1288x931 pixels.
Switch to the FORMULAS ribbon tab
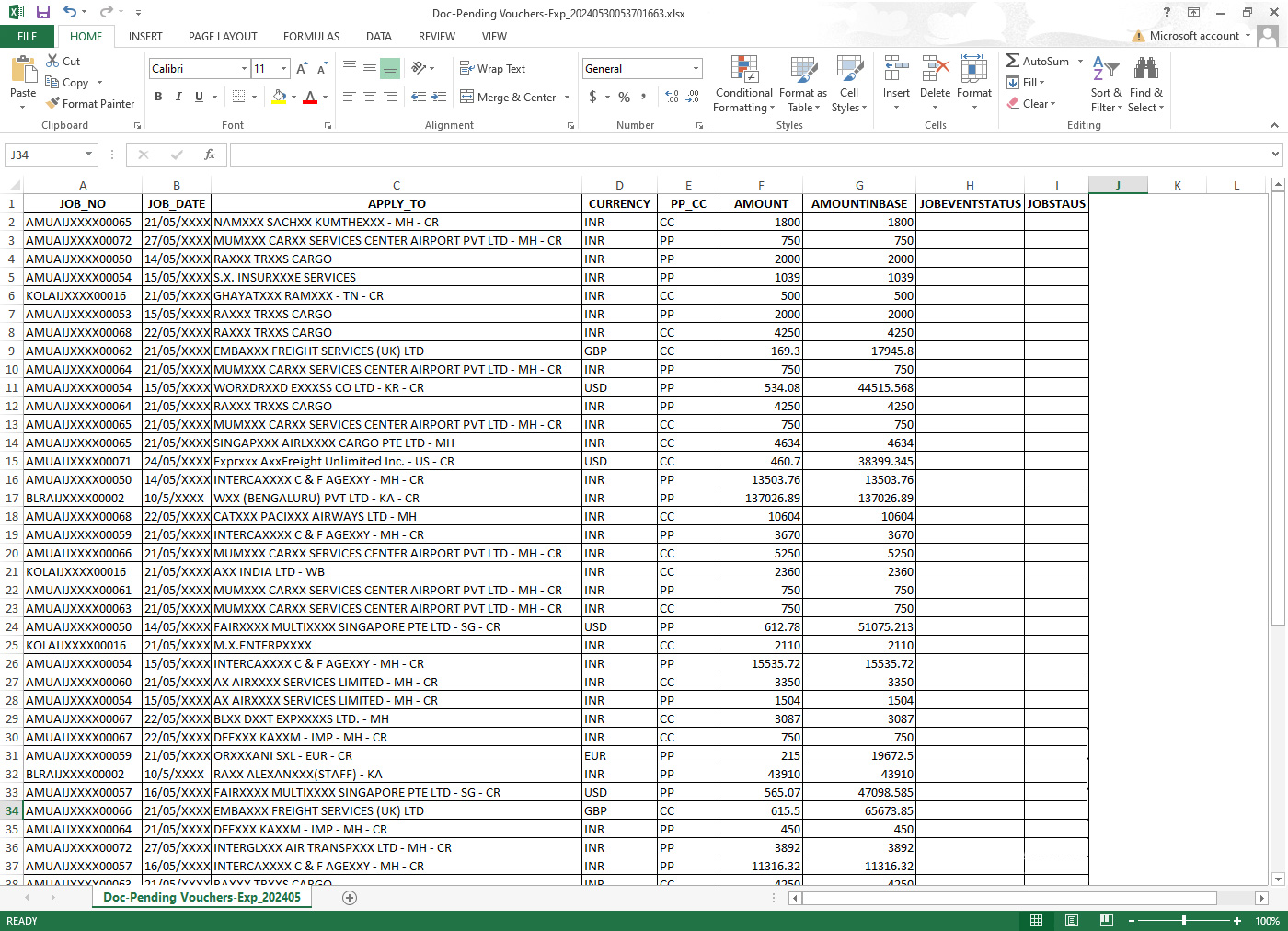[311, 37]
